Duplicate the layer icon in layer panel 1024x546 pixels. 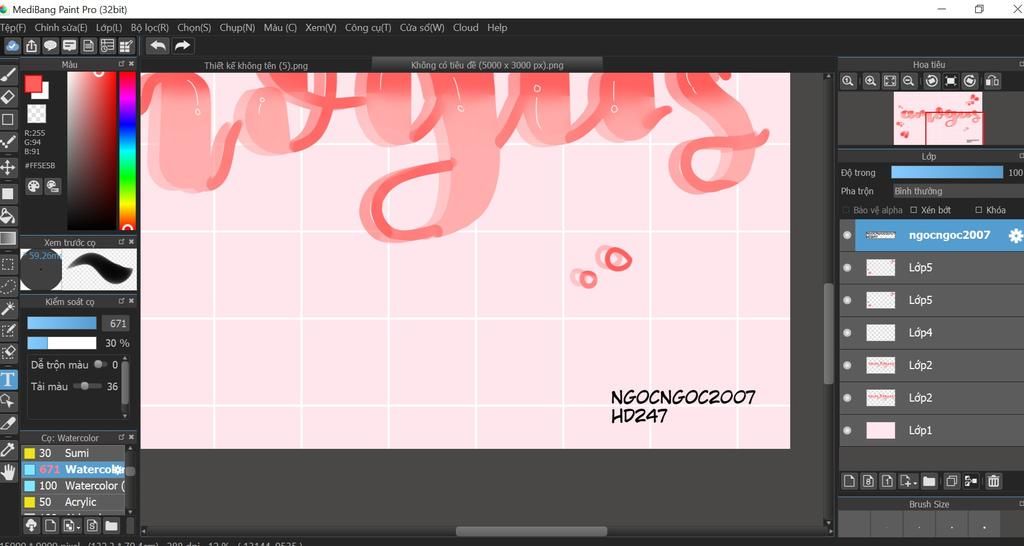tap(952, 481)
